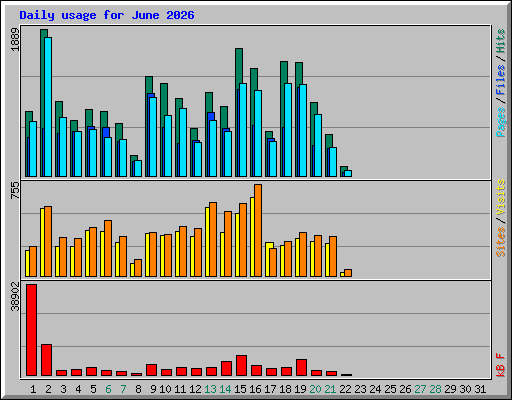Click the cyan pages bar for day 15
The width and height of the screenshot is (512, 400).
coord(243,130)
